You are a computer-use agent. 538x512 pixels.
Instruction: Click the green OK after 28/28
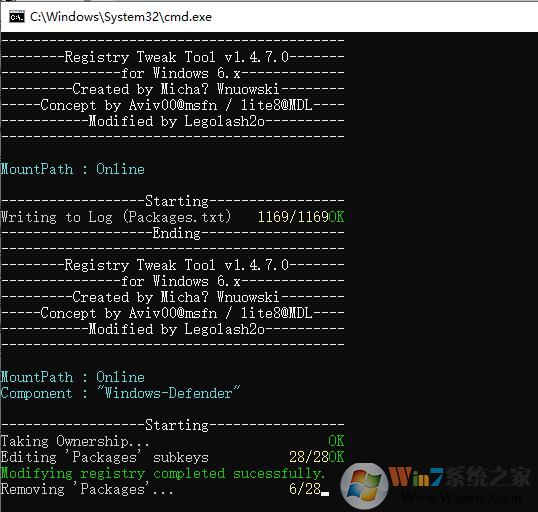pyautogui.click(x=336, y=457)
